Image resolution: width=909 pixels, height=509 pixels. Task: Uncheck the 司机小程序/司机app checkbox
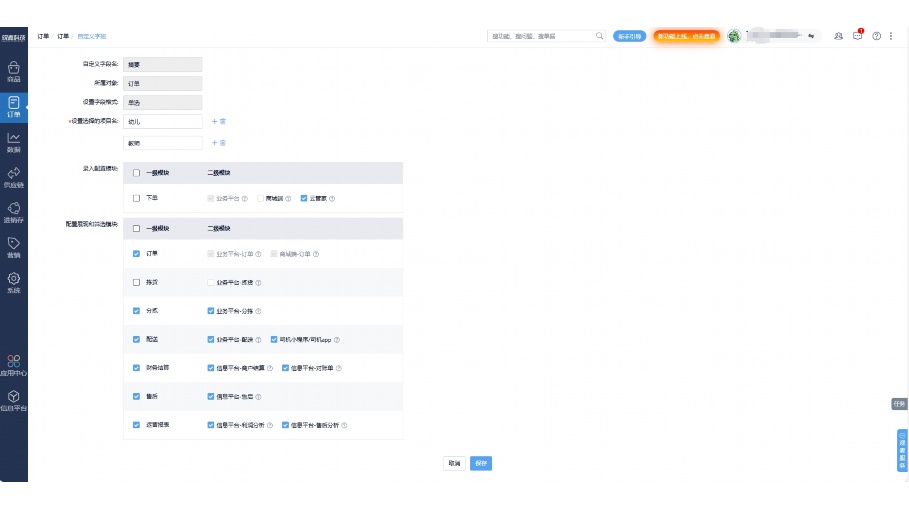tap(274, 339)
